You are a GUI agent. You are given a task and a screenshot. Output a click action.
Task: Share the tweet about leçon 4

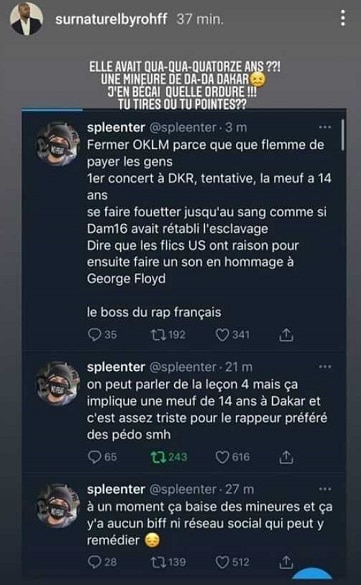[x=286, y=457]
